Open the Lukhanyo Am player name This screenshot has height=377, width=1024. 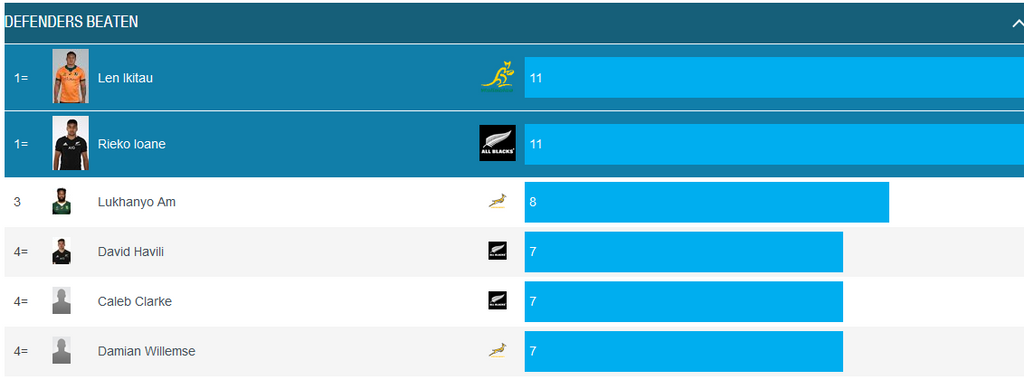pyautogui.click(x=136, y=202)
